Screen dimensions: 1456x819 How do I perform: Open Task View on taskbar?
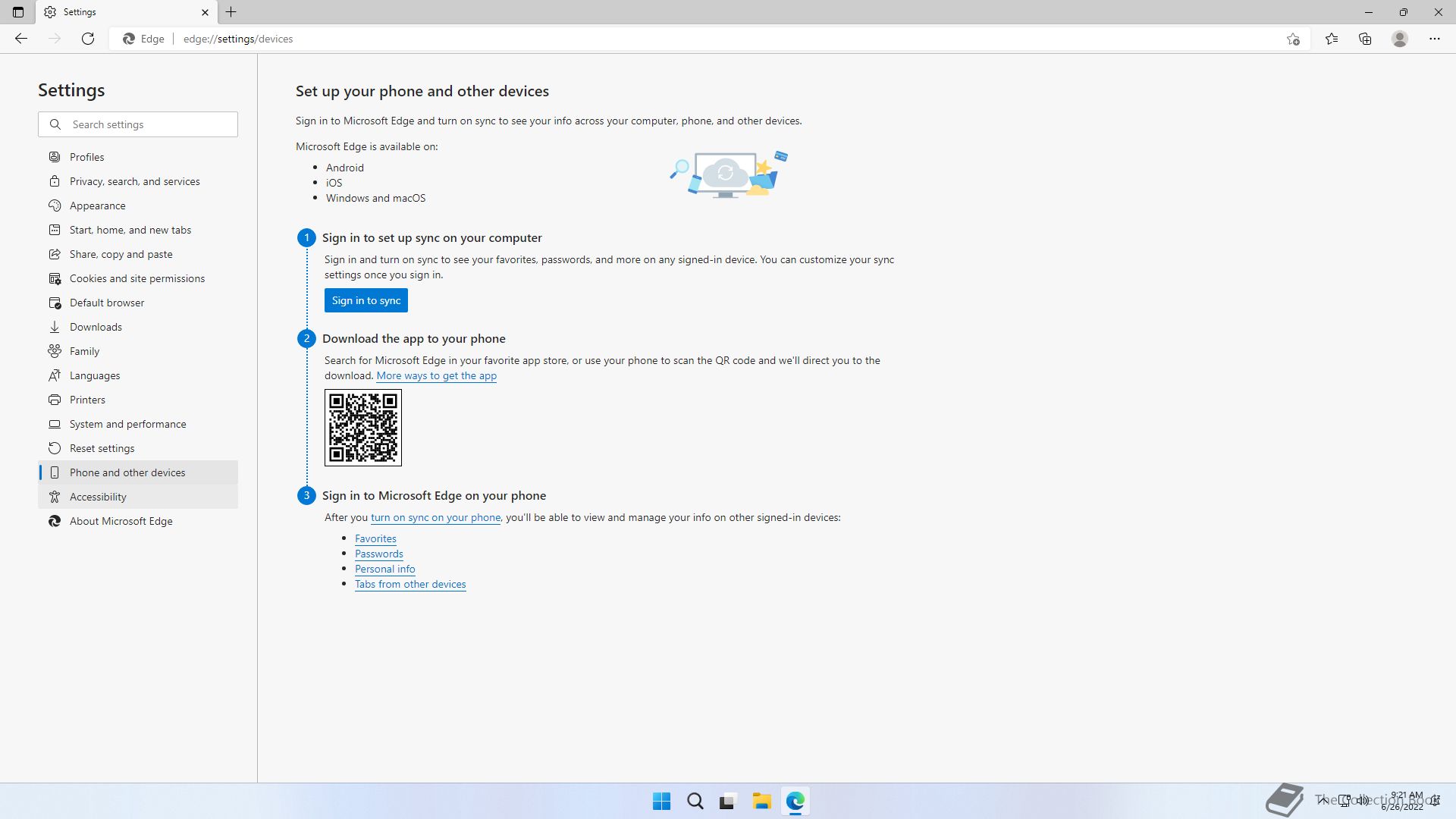pyautogui.click(x=728, y=801)
